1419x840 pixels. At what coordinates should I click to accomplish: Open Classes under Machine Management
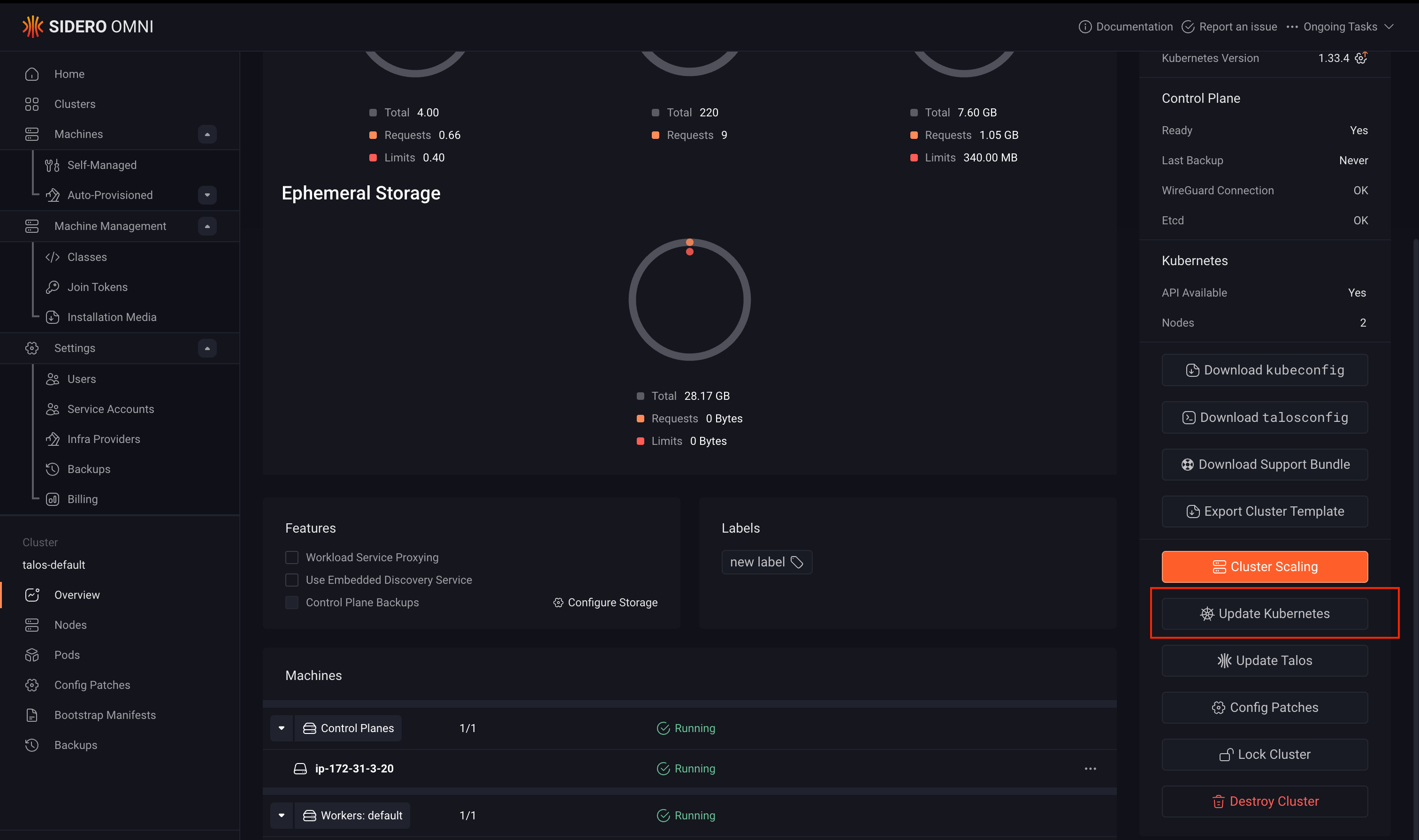[x=87, y=257]
